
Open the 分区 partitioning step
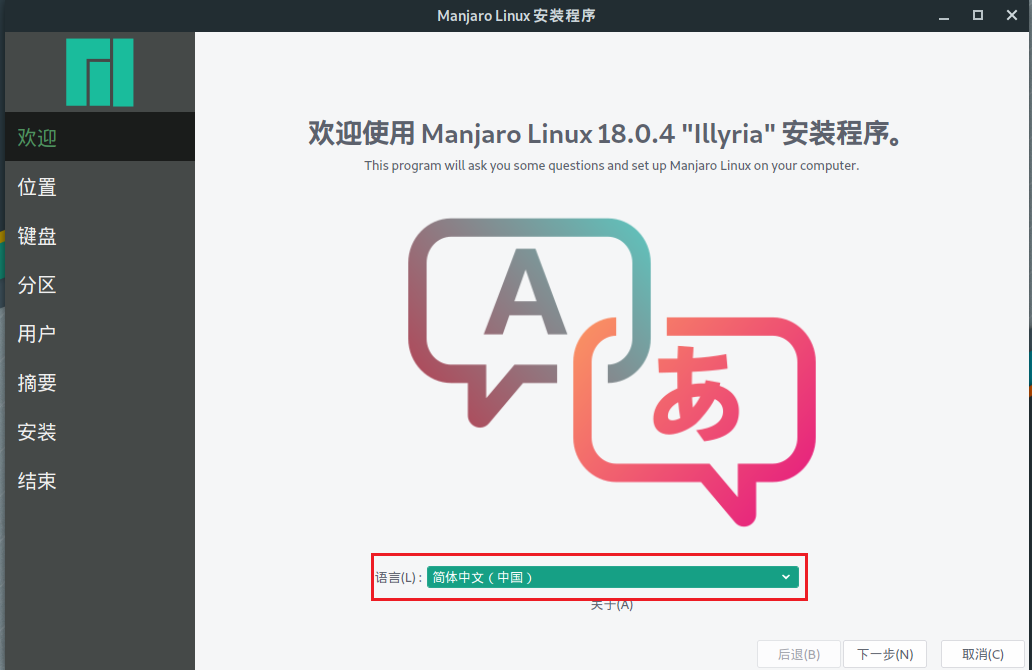click(x=36, y=285)
